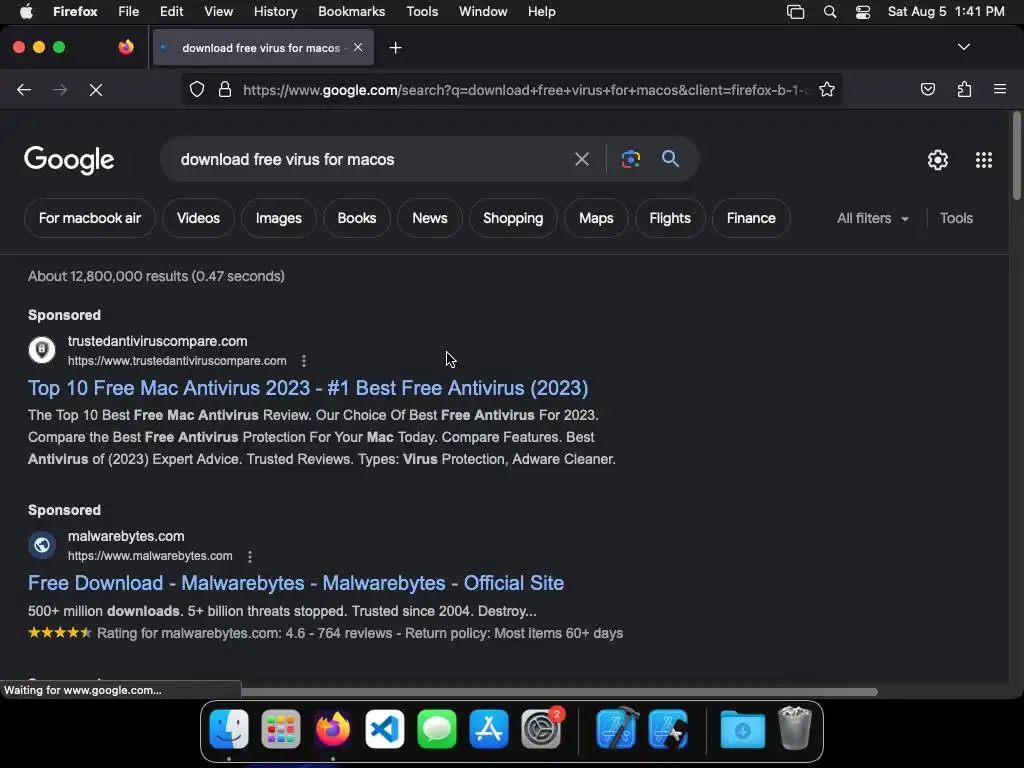Open the View menu

(218, 12)
